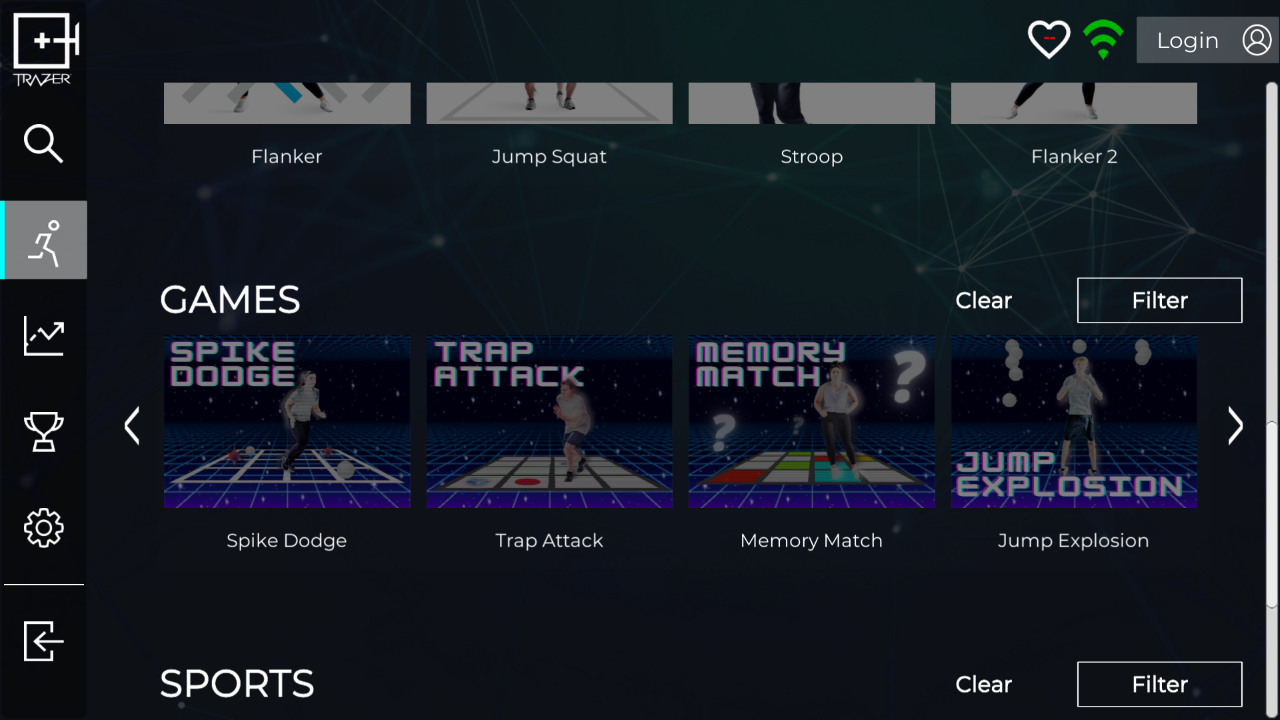This screenshot has width=1280, height=720.
Task: Select the Stroop thumbnail
Action: [x=812, y=103]
